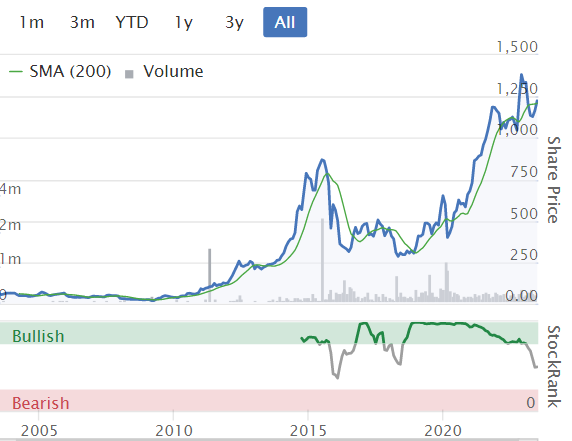Select the 3y time range
This screenshot has height=441, width=572.
pos(234,23)
